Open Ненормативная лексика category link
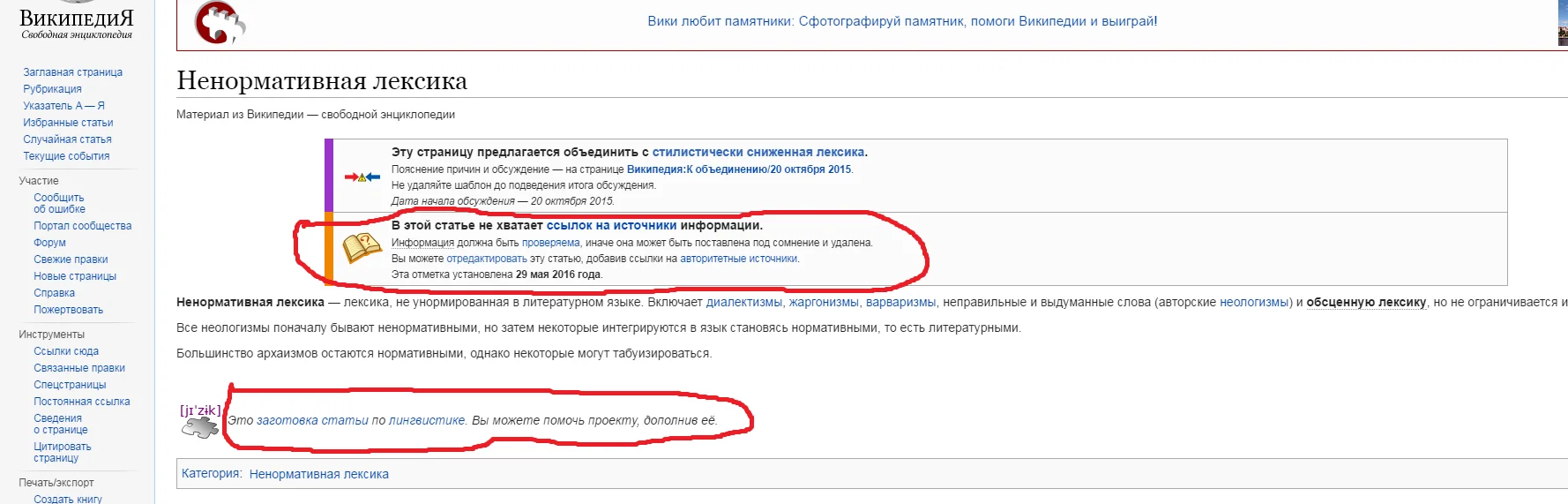This screenshot has width=1568, height=504. (319, 474)
